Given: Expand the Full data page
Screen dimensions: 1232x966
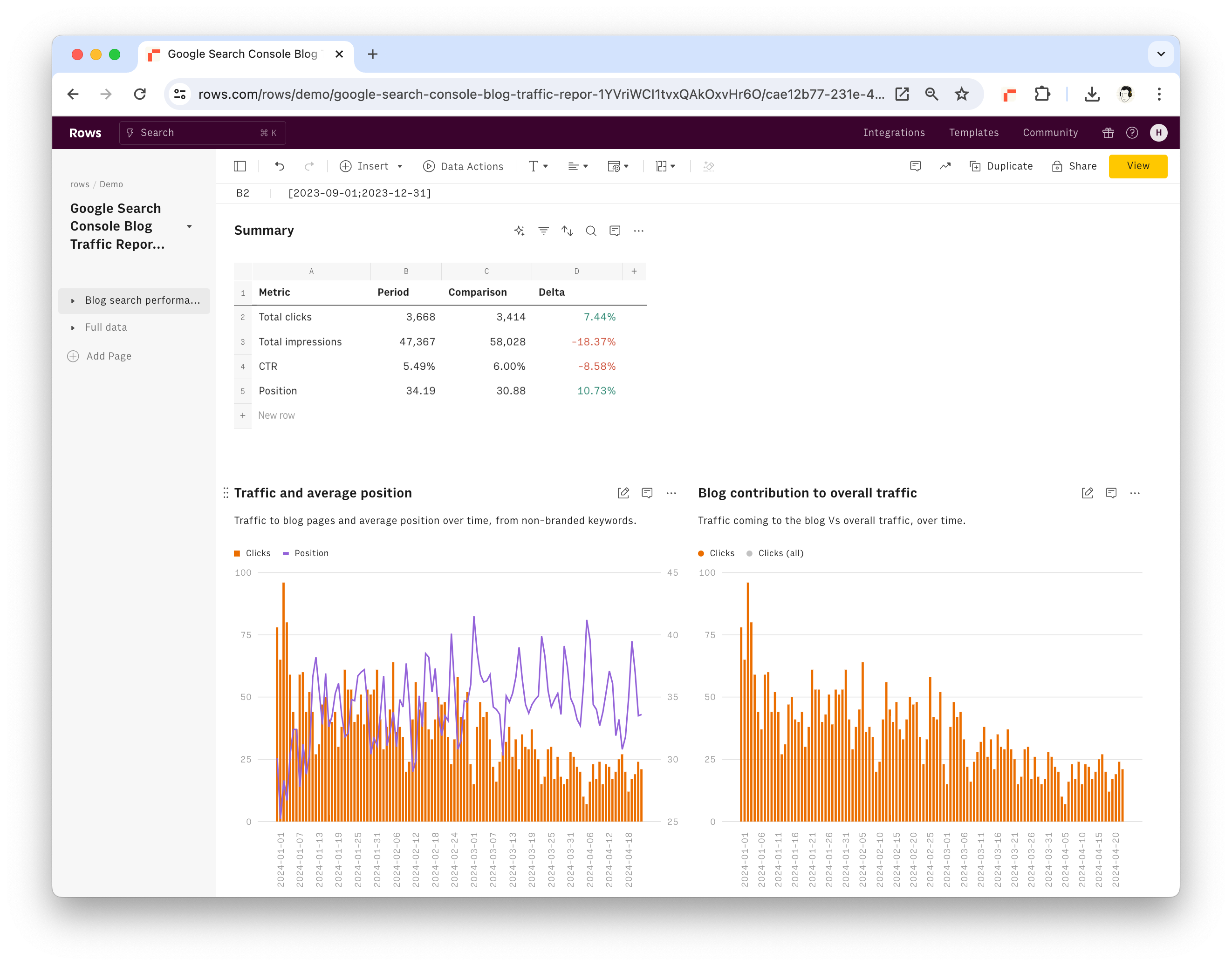Looking at the screenshot, I should pyautogui.click(x=72, y=328).
